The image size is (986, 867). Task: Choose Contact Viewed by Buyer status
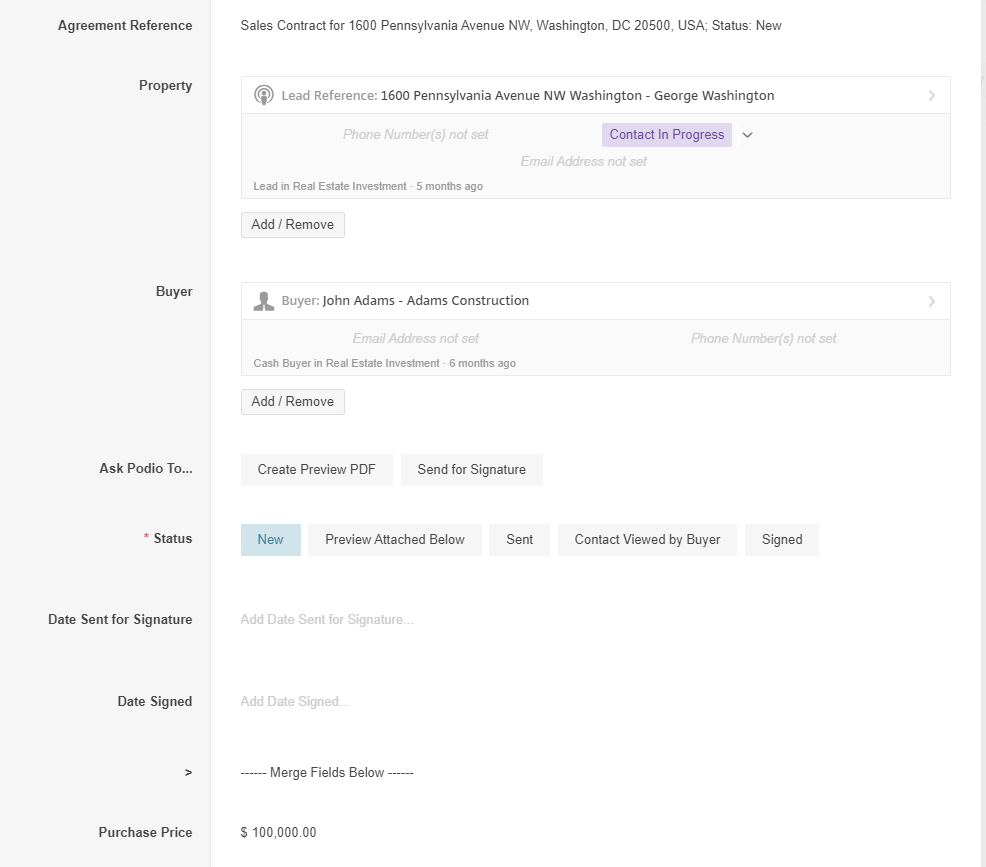(x=647, y=540)
